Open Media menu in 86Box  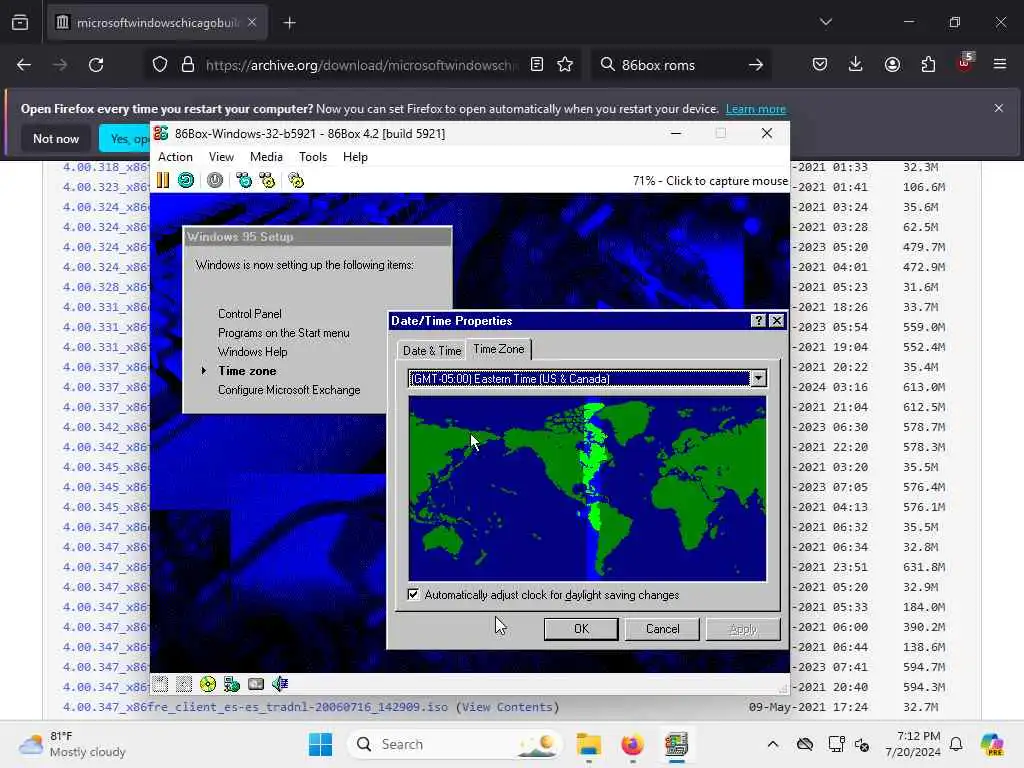pos(266,157)
